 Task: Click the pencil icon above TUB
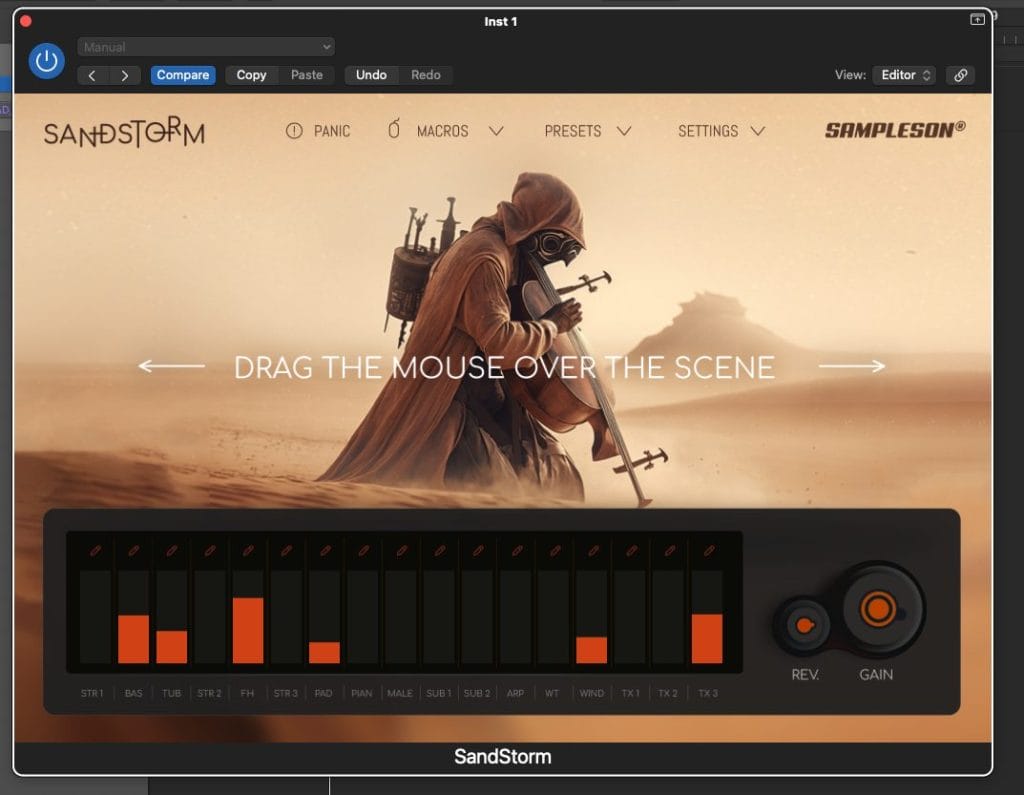click(x=172, y=551)
